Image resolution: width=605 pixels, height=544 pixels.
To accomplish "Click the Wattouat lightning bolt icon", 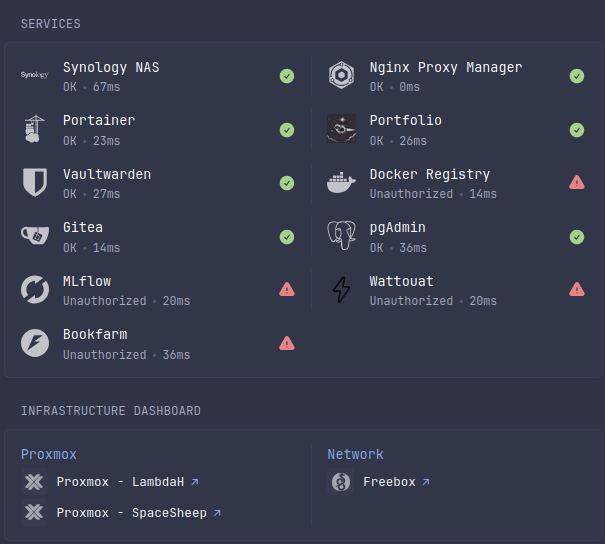I will (x=342, y=289).
